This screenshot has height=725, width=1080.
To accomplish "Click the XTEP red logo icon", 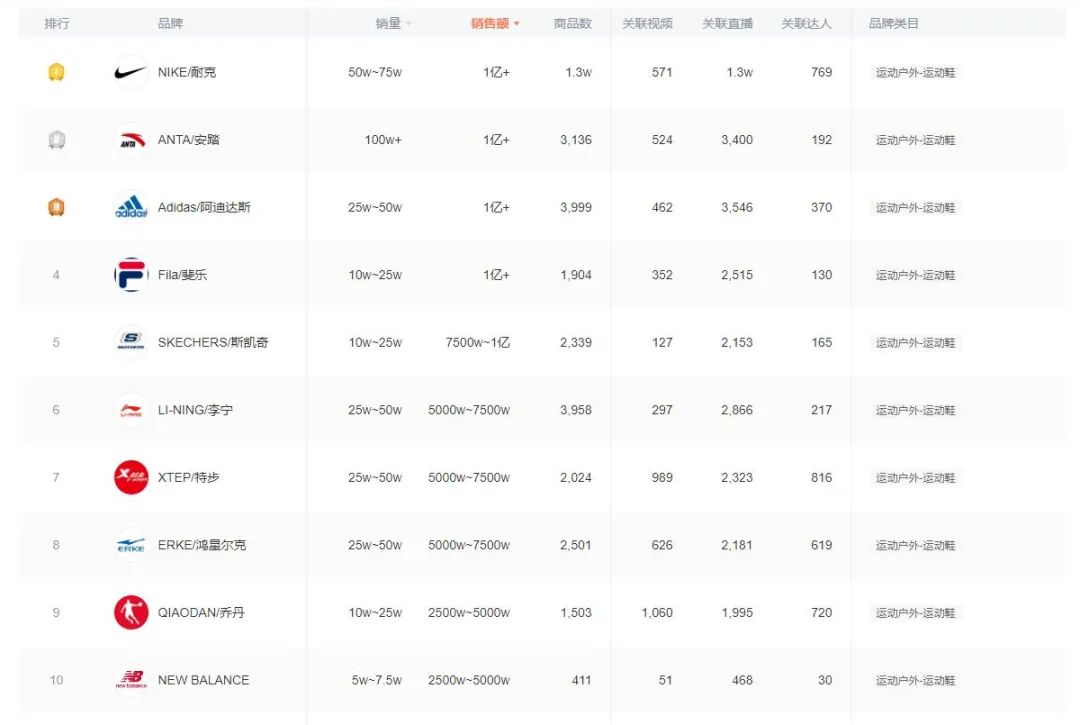I will [x=129, y=477].
